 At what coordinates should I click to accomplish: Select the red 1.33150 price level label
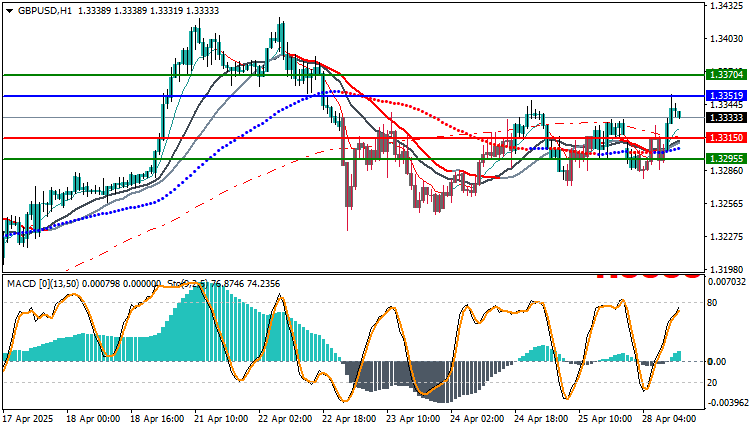726,138
